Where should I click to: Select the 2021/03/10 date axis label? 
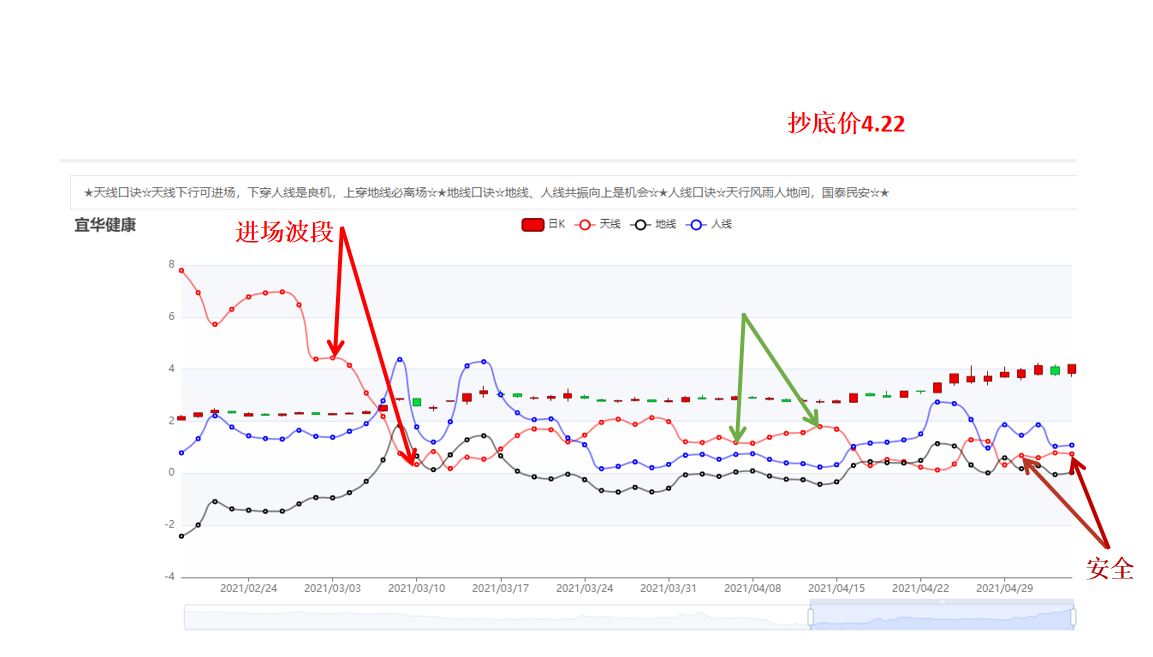[416, 589]
